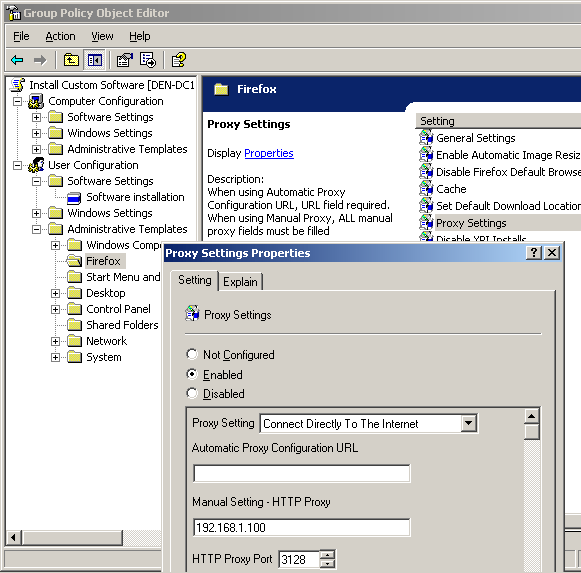Click the HTTP Proxy Port up arrow
Image resolution: width=581 pixels, height=573 pixels.
tap(327, 555)
